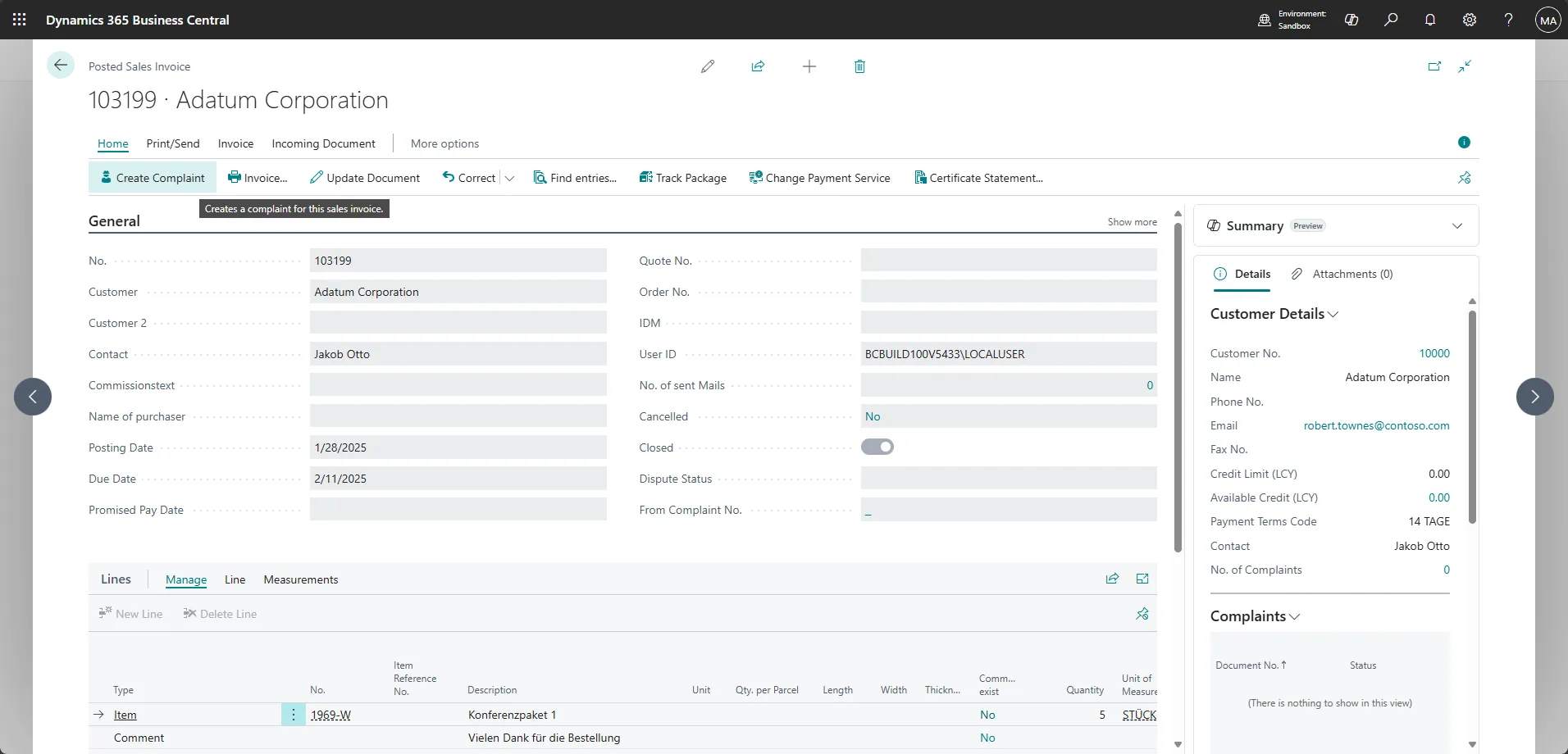Click Update Document

pyautogui.click(x=365, y=178)
